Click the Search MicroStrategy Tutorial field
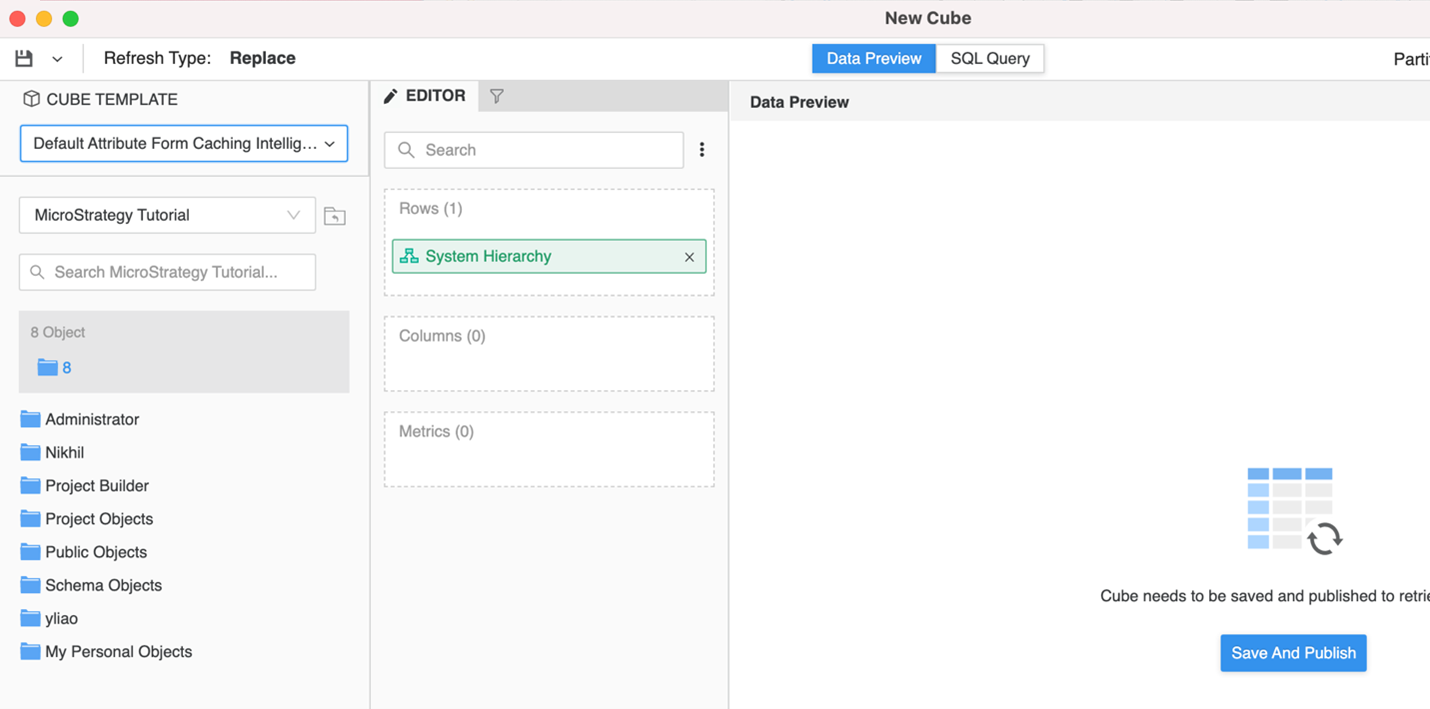This screenshot has width=1430, height=709. [167, 272]
